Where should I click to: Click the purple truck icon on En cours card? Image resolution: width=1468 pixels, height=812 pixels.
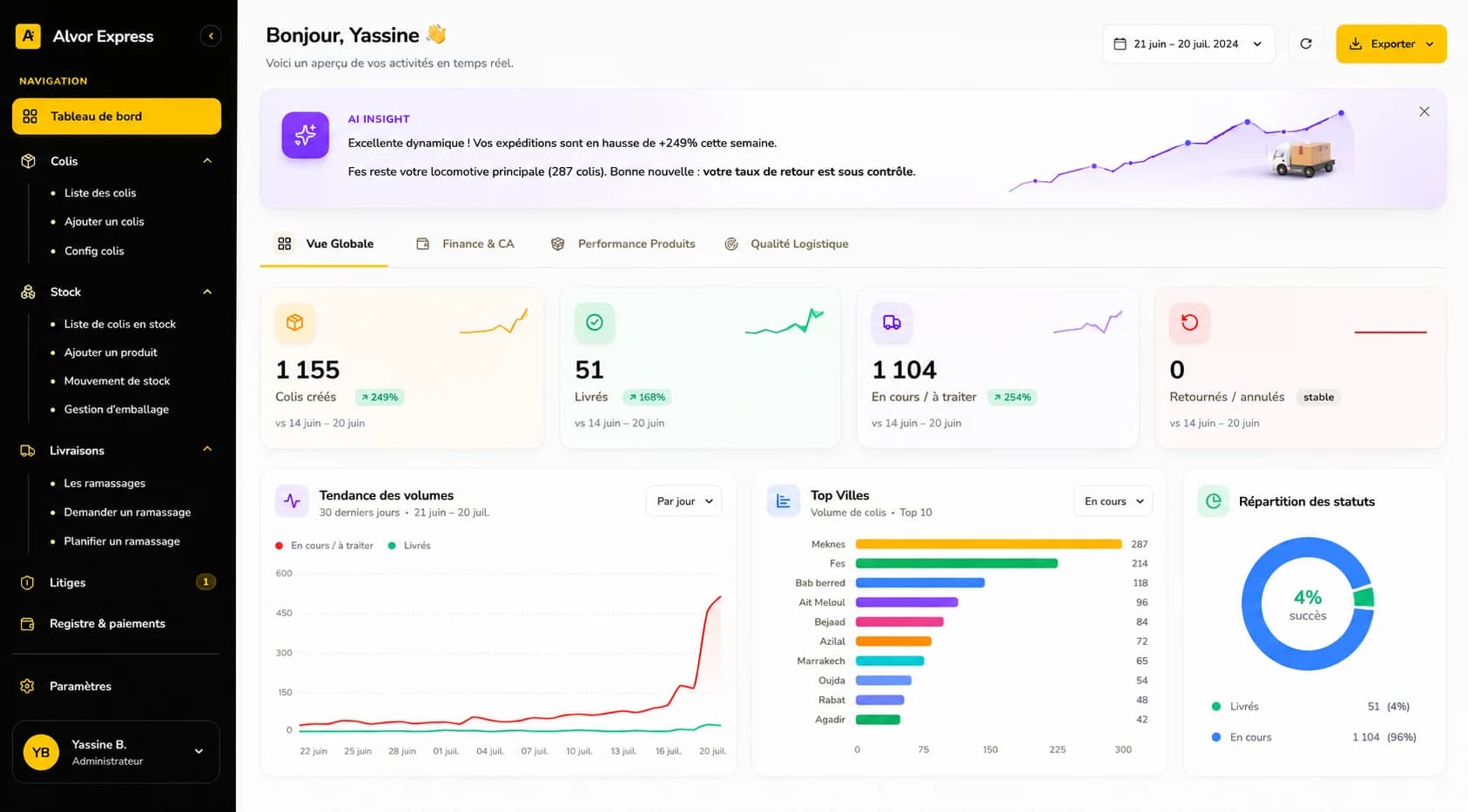[892, 322]
